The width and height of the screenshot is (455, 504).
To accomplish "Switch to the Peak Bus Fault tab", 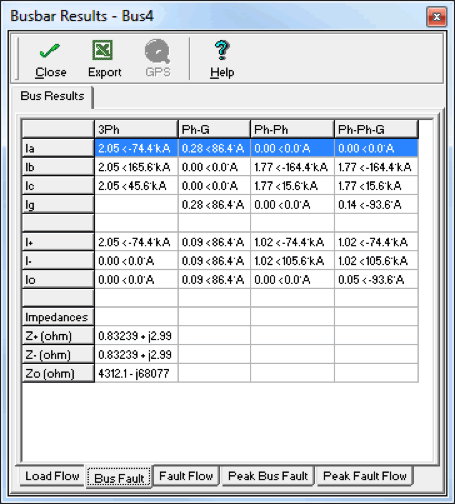I will (268, 476).
